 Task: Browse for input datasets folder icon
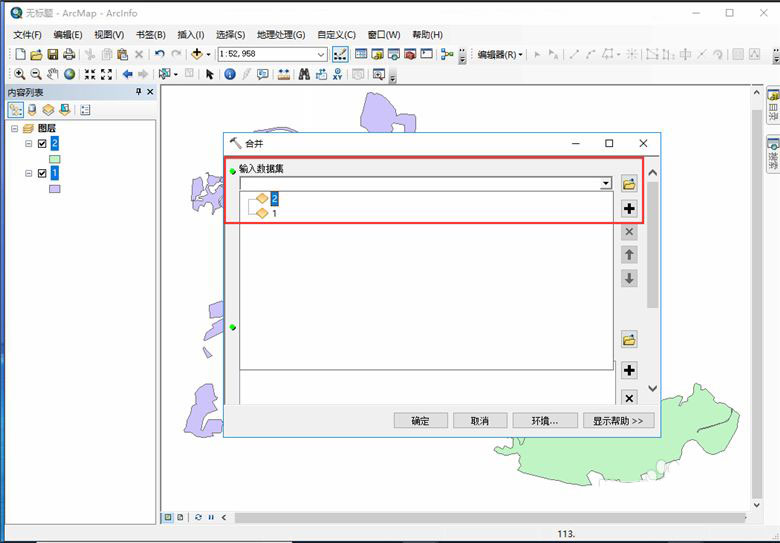tap(629, 183)
